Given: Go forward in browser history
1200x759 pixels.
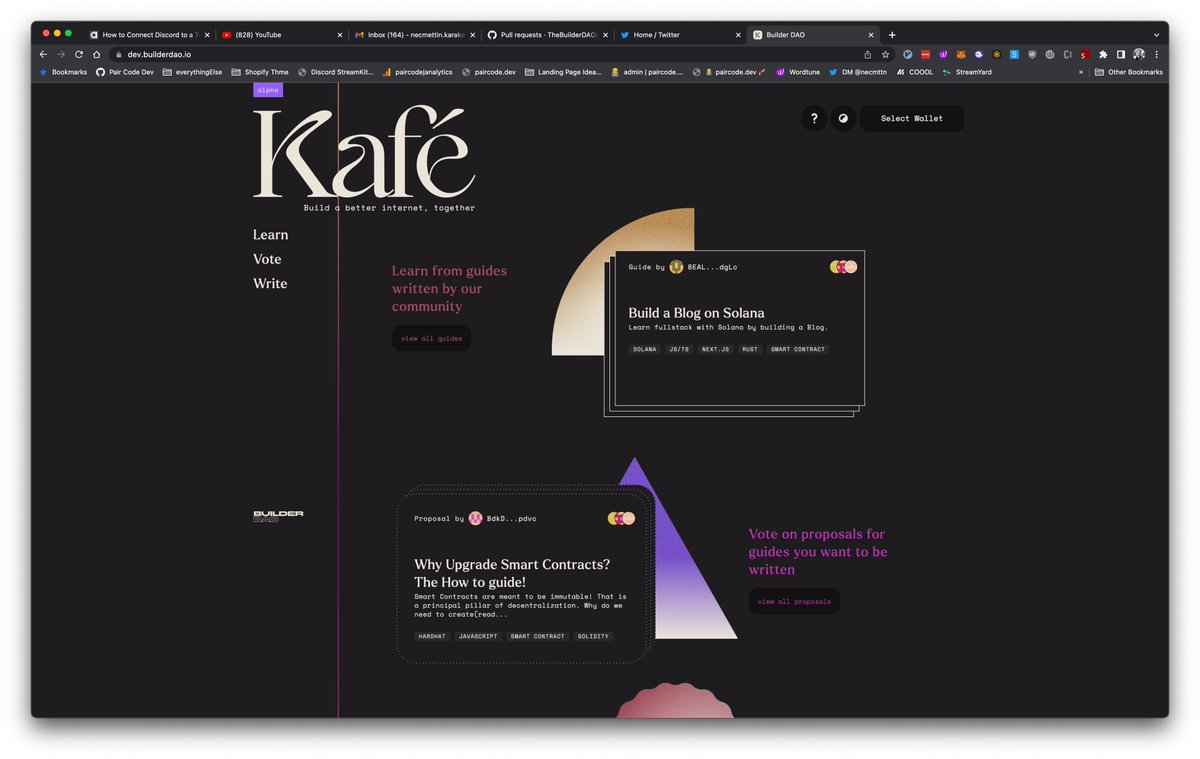Looking at the screenshot, I should [x=61, y=54].
